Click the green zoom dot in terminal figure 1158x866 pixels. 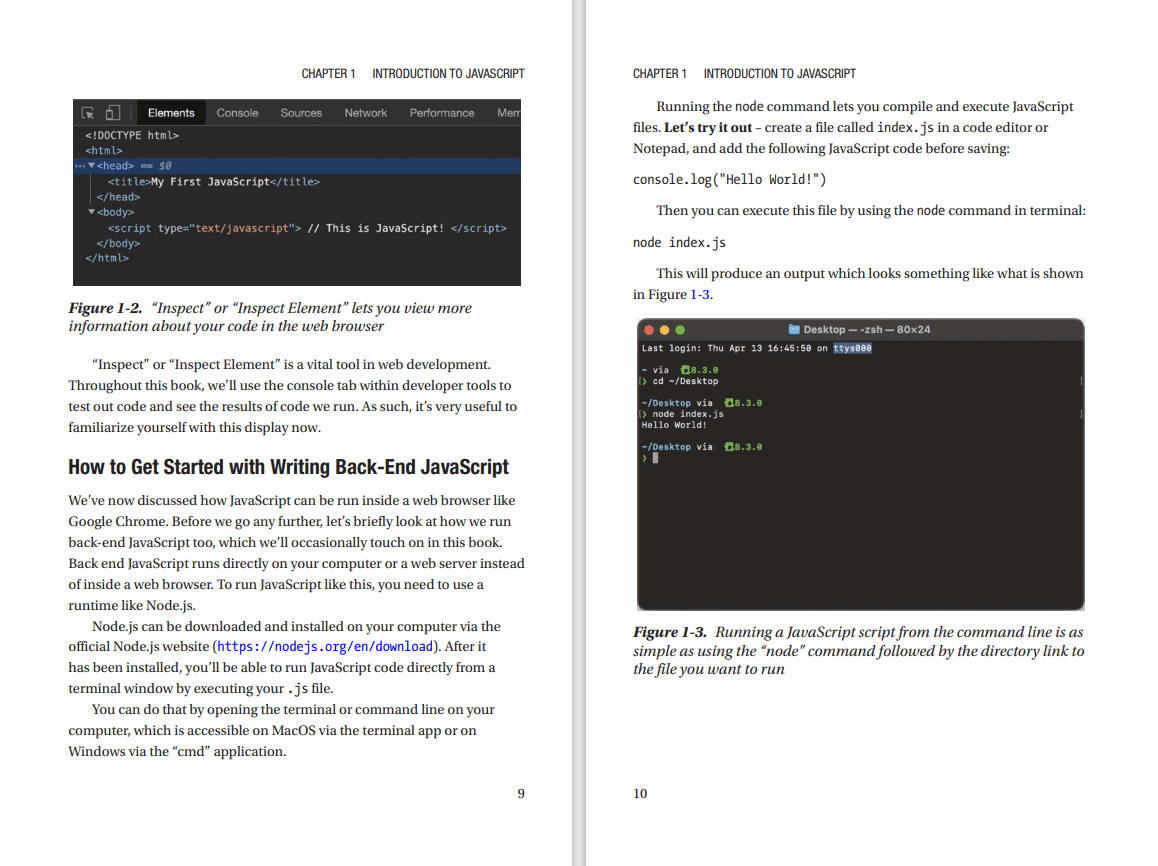[680, 330]
